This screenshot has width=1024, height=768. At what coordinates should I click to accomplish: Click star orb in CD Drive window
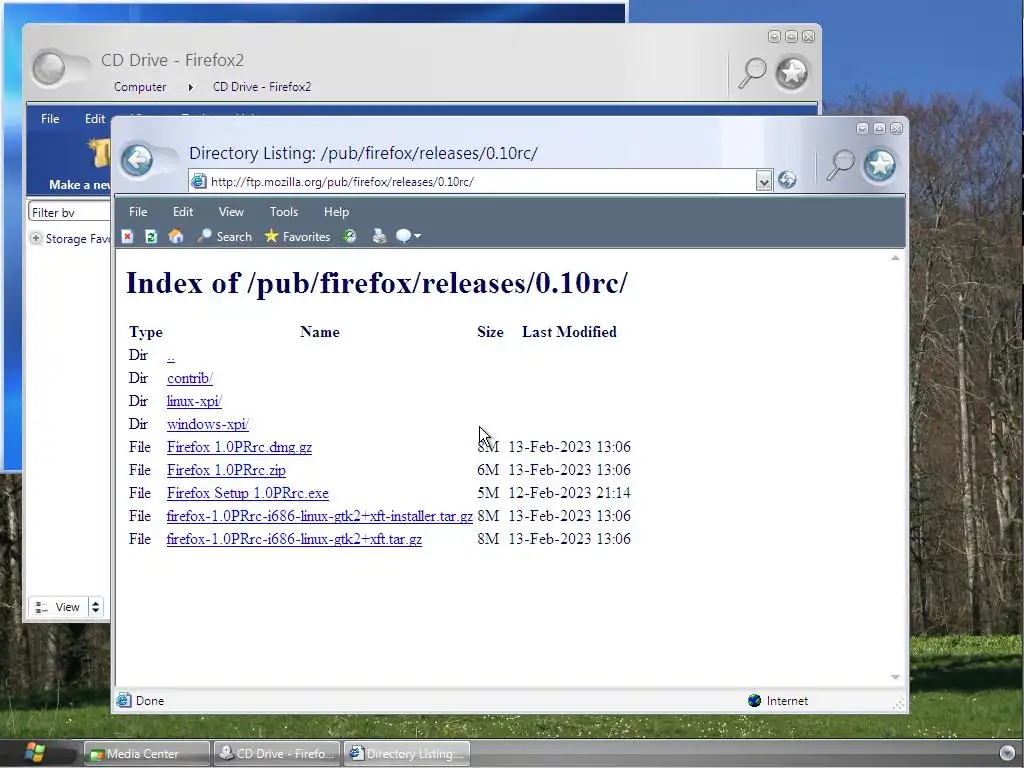[792, 72]
